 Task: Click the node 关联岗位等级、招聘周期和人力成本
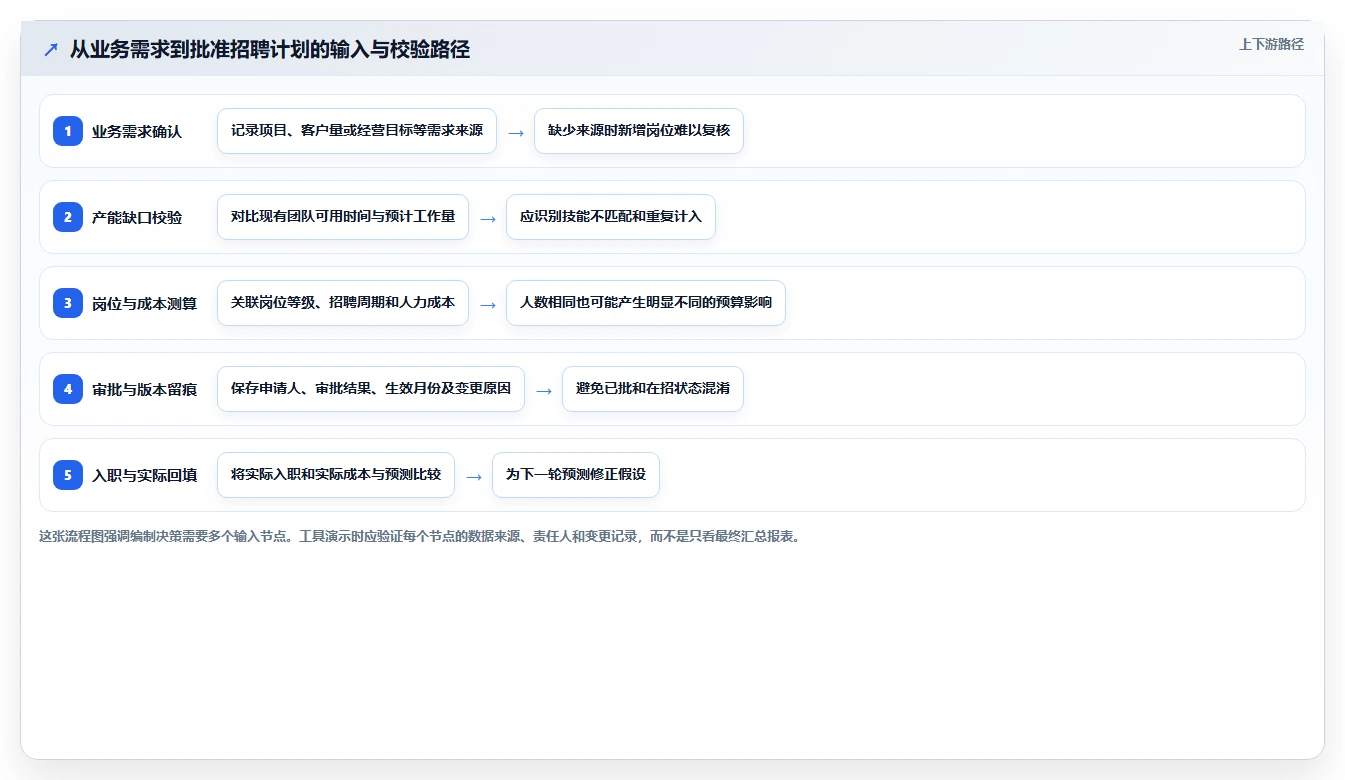343,303
